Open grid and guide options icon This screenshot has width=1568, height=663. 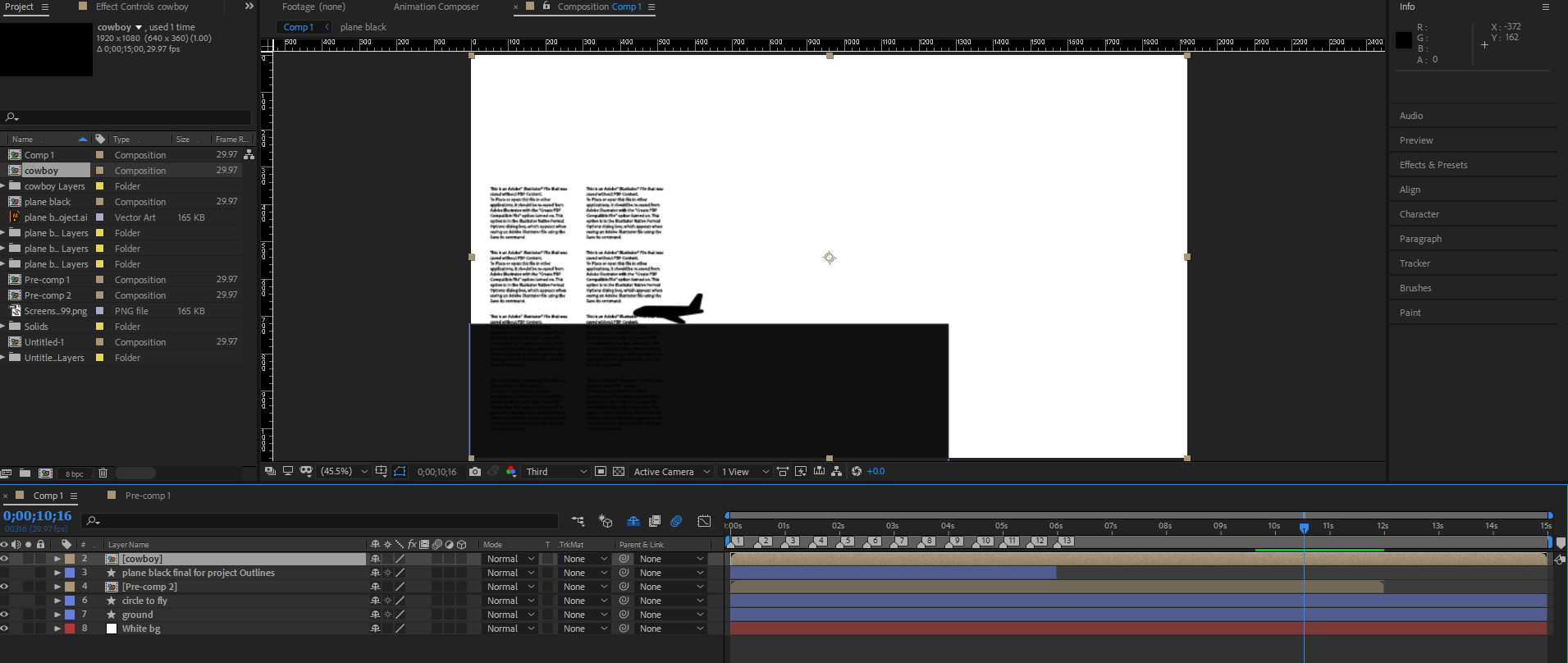pyautogui.click(x=381, y=471)
